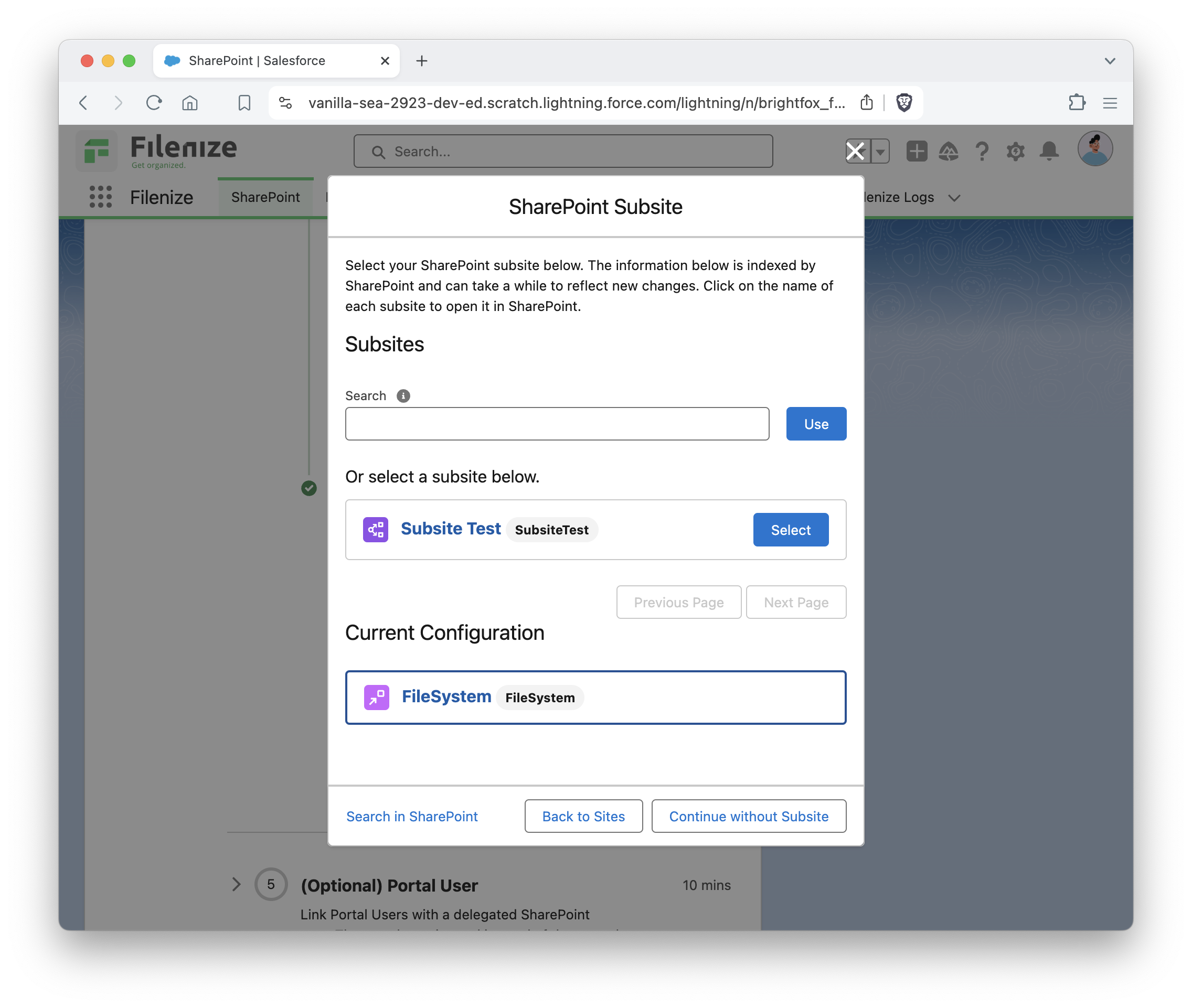Focus the Salesforce global search box
1192x1008 pixels.
563,152
